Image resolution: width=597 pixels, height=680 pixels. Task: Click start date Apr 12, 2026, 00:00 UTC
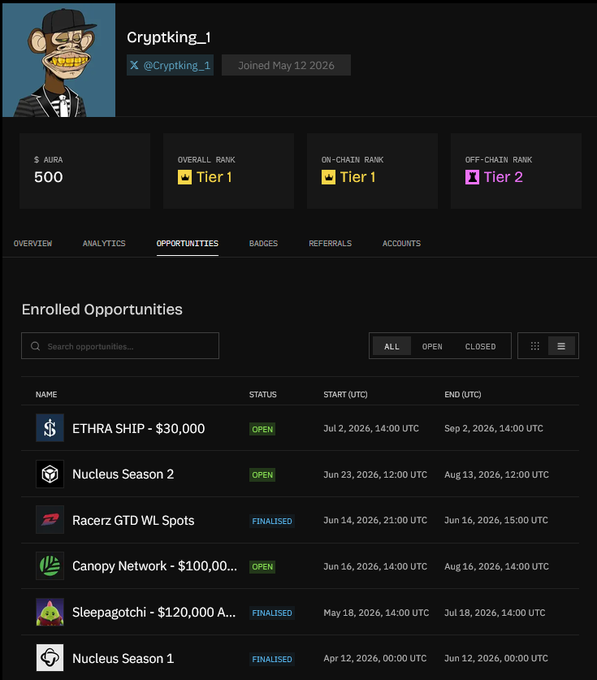click(375, 658)
